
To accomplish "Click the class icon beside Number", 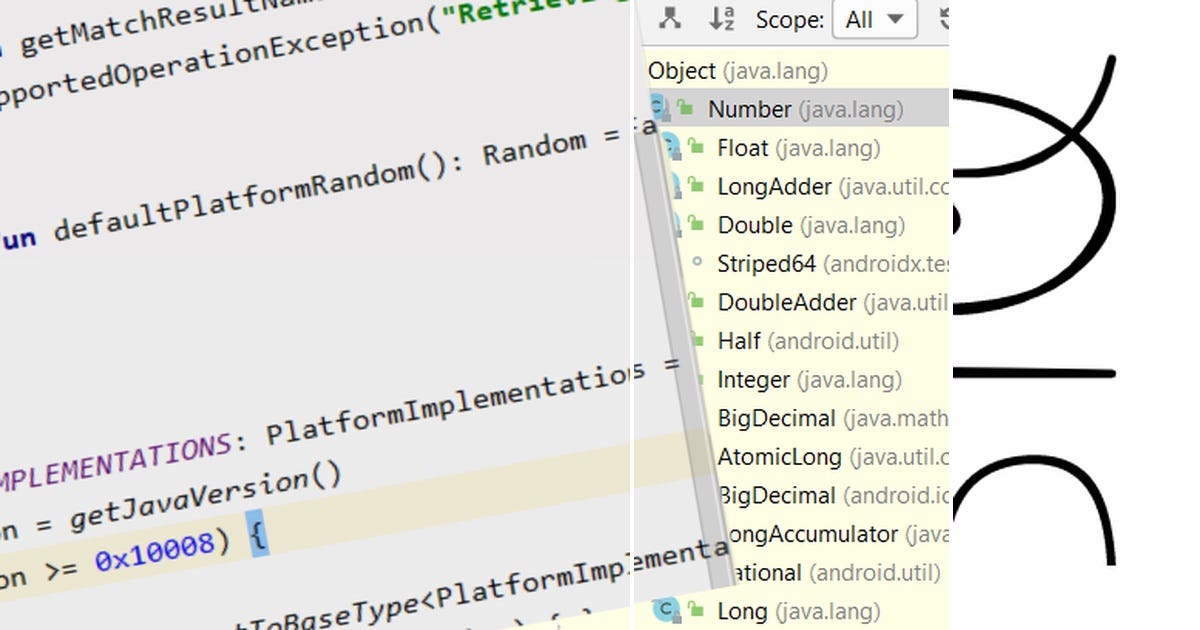I will (x=658, y=109).
